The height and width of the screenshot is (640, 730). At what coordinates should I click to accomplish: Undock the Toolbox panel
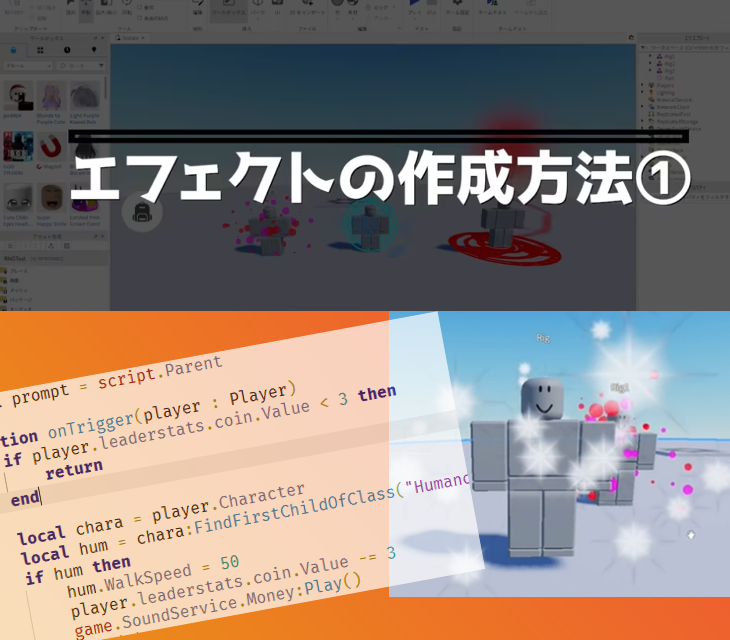[95, 38]
